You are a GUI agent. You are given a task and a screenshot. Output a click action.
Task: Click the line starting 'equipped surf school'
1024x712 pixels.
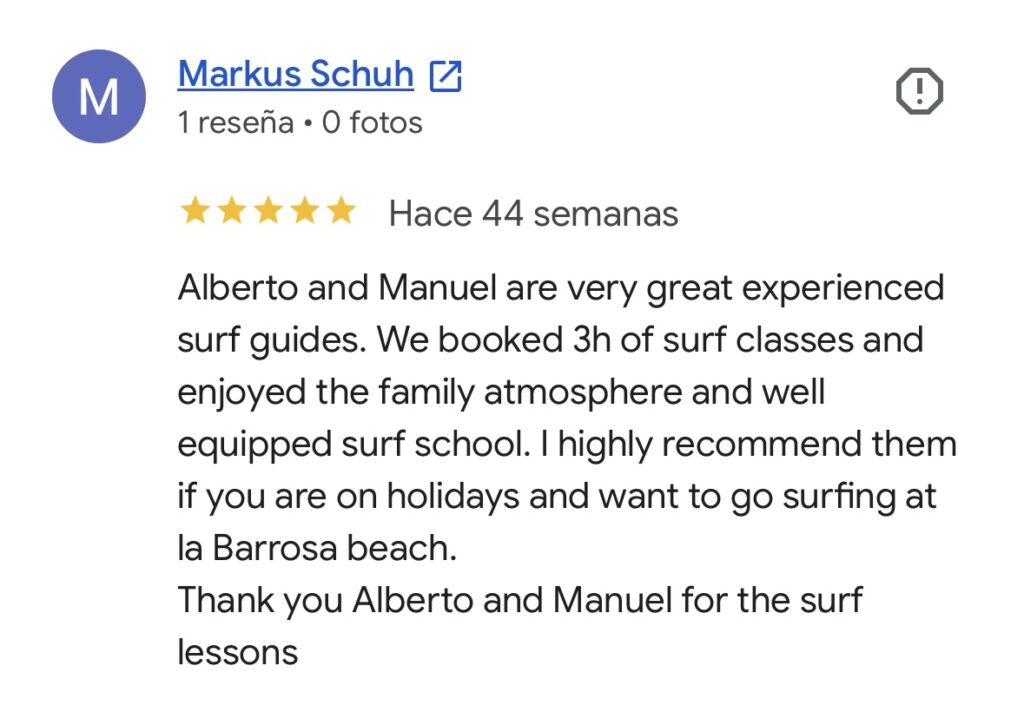(x=568, y=445)
